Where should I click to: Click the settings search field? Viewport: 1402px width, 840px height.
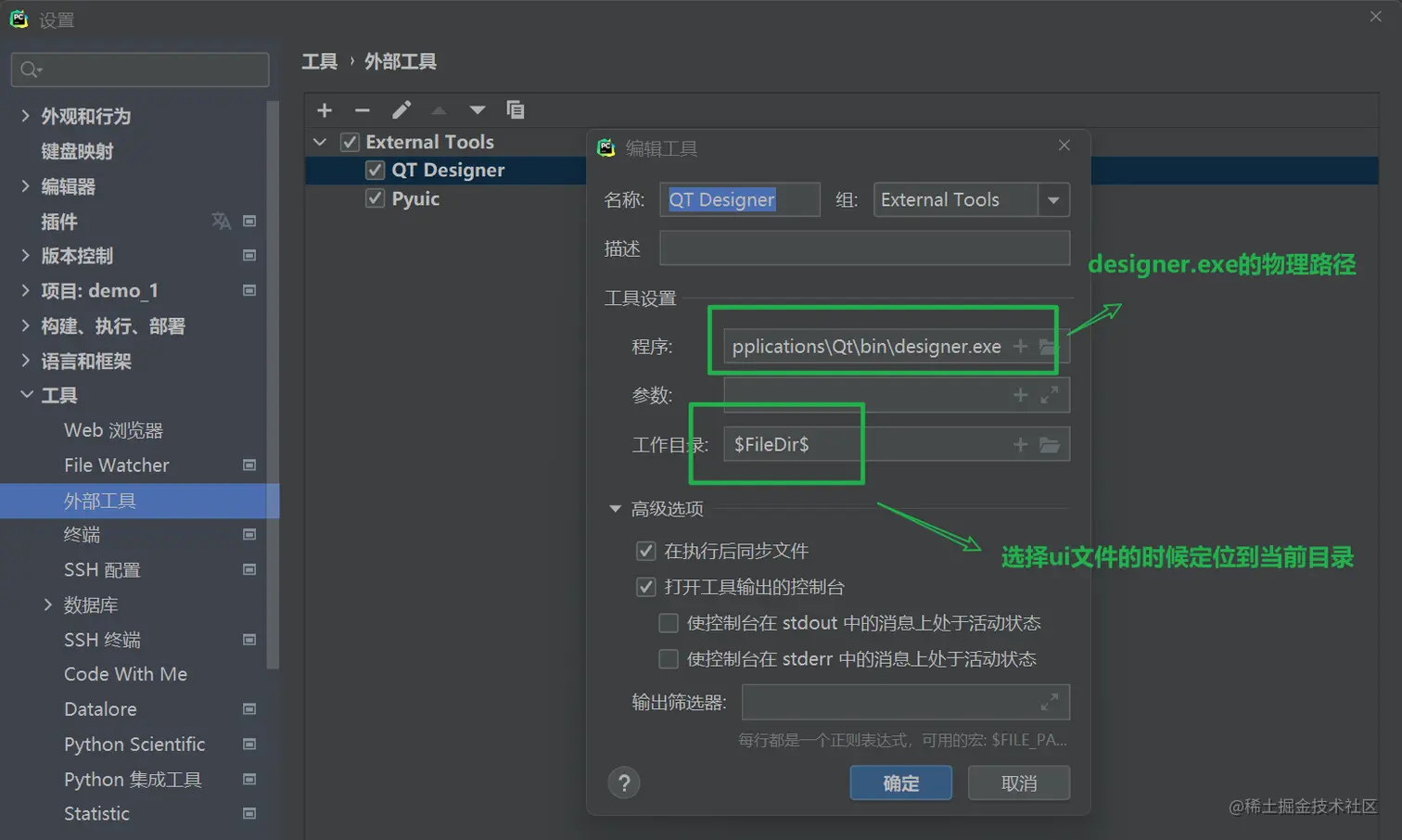click(x=139, y=69)
